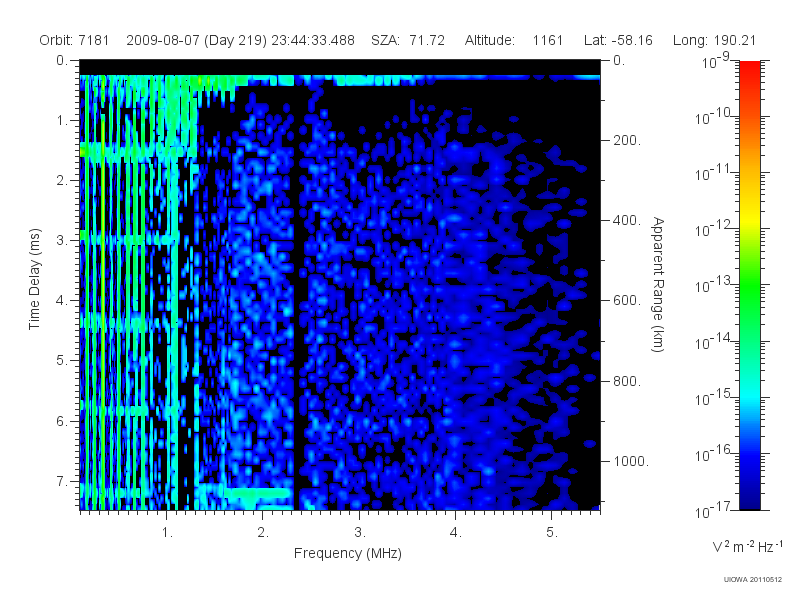Click the "Frequency (MHz)" axis label

pyautogui.click(x=348, y=553)
